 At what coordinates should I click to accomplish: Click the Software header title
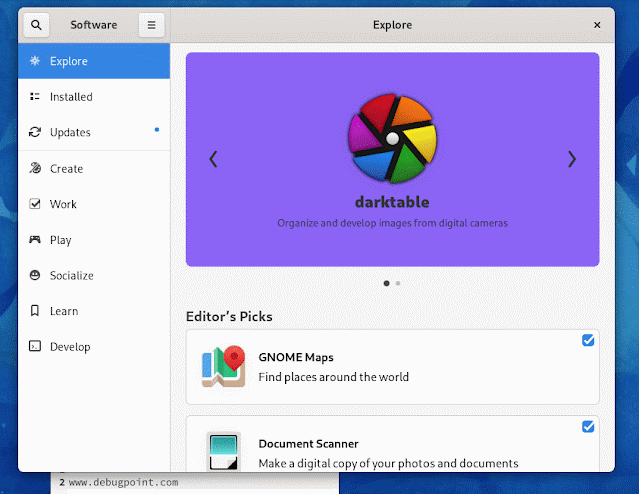94,25
